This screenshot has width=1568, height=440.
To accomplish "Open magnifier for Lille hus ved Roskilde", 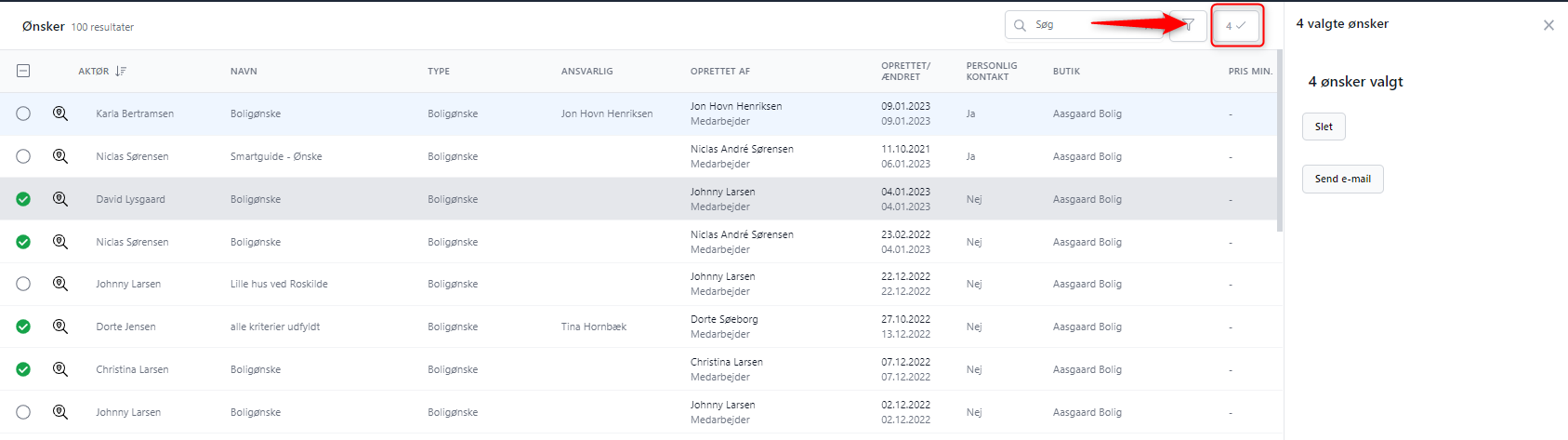I will click(x=60, y=284).
